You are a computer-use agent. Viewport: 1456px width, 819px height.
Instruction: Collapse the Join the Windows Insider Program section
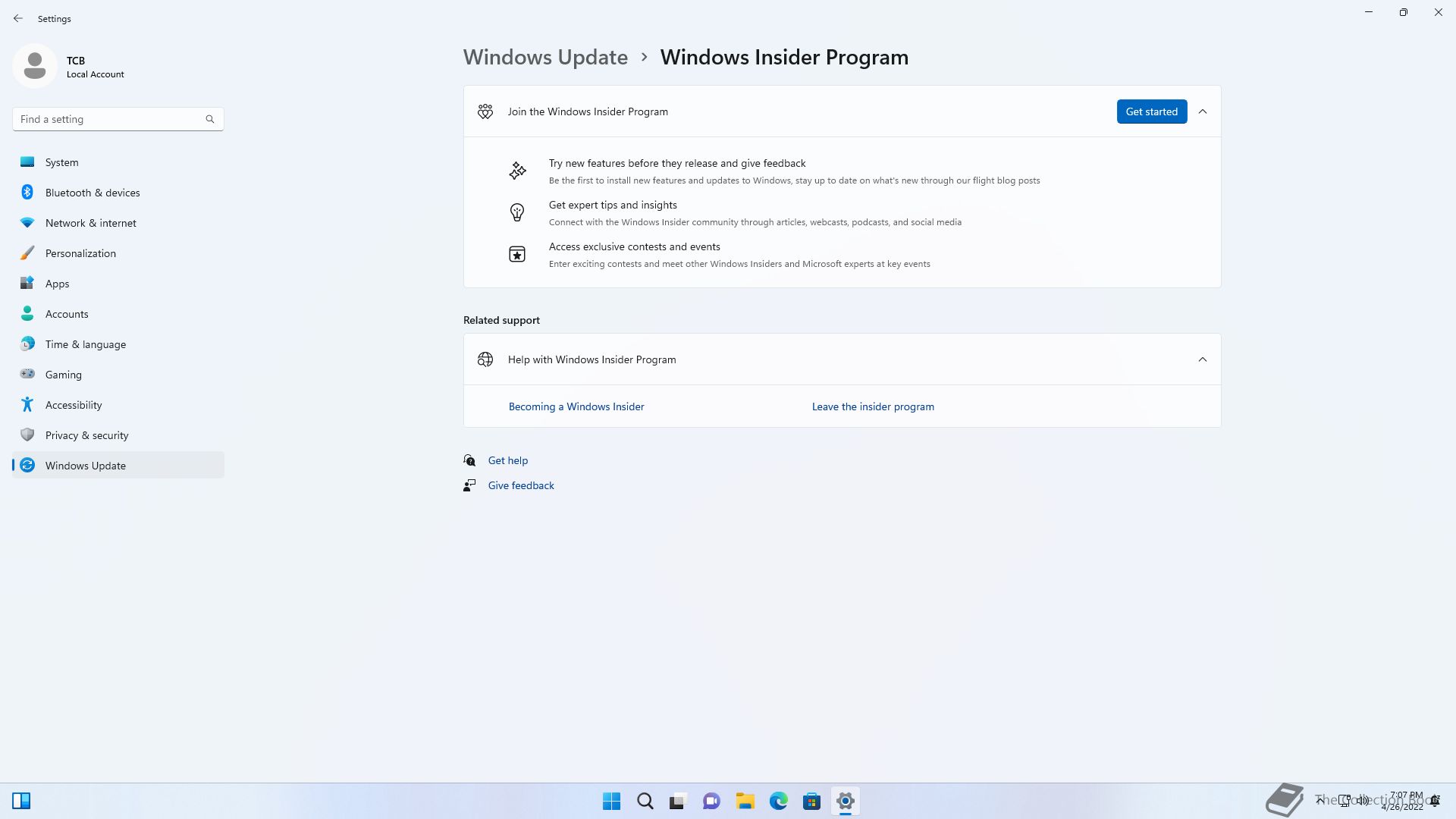click(1203, 111)
